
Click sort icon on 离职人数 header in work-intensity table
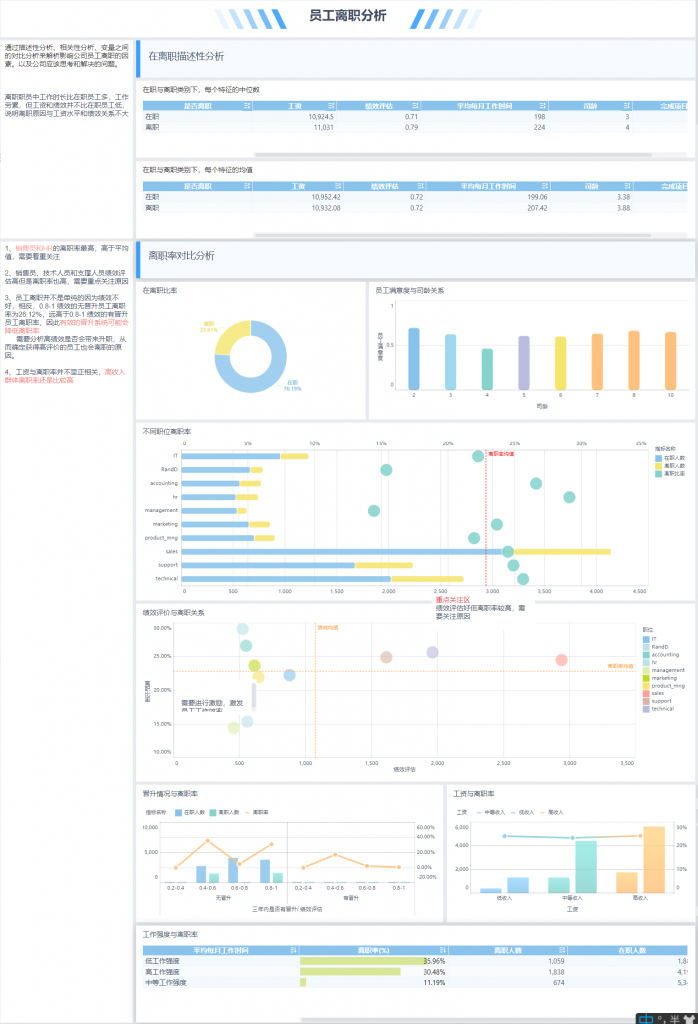562,950
